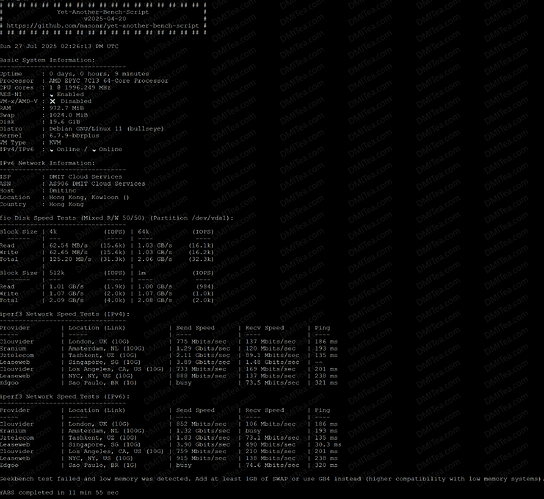
Task: Select IPv4 Amsterdam send speed 1.29 Gbits/sec
Action: [203, 348]
